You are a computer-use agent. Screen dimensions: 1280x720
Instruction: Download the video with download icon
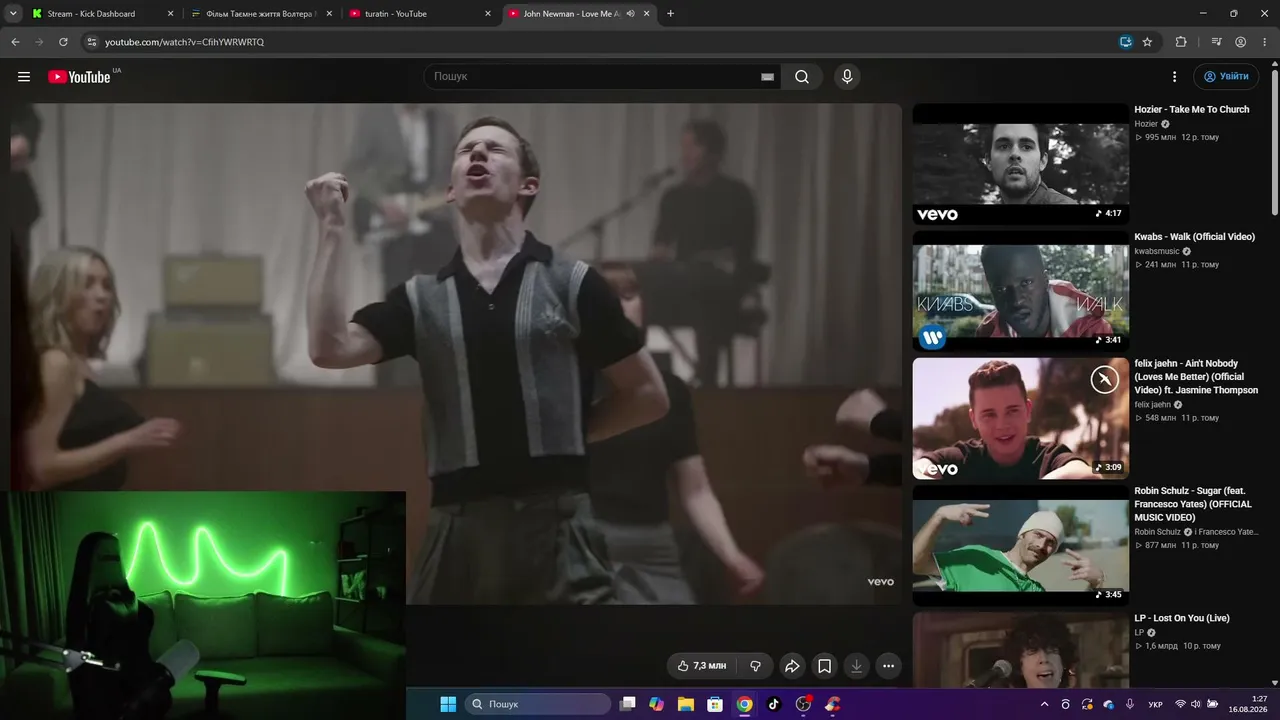coord(856,666)
